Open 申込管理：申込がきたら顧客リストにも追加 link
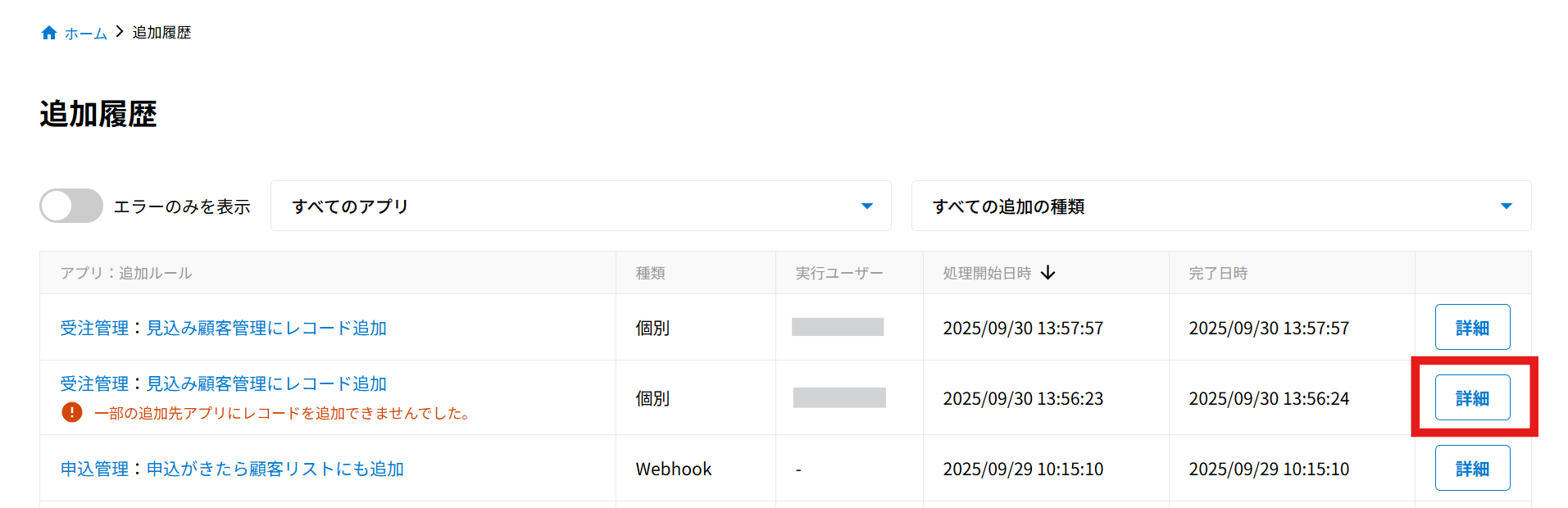 pyautogui.click(x=232, y=469)
